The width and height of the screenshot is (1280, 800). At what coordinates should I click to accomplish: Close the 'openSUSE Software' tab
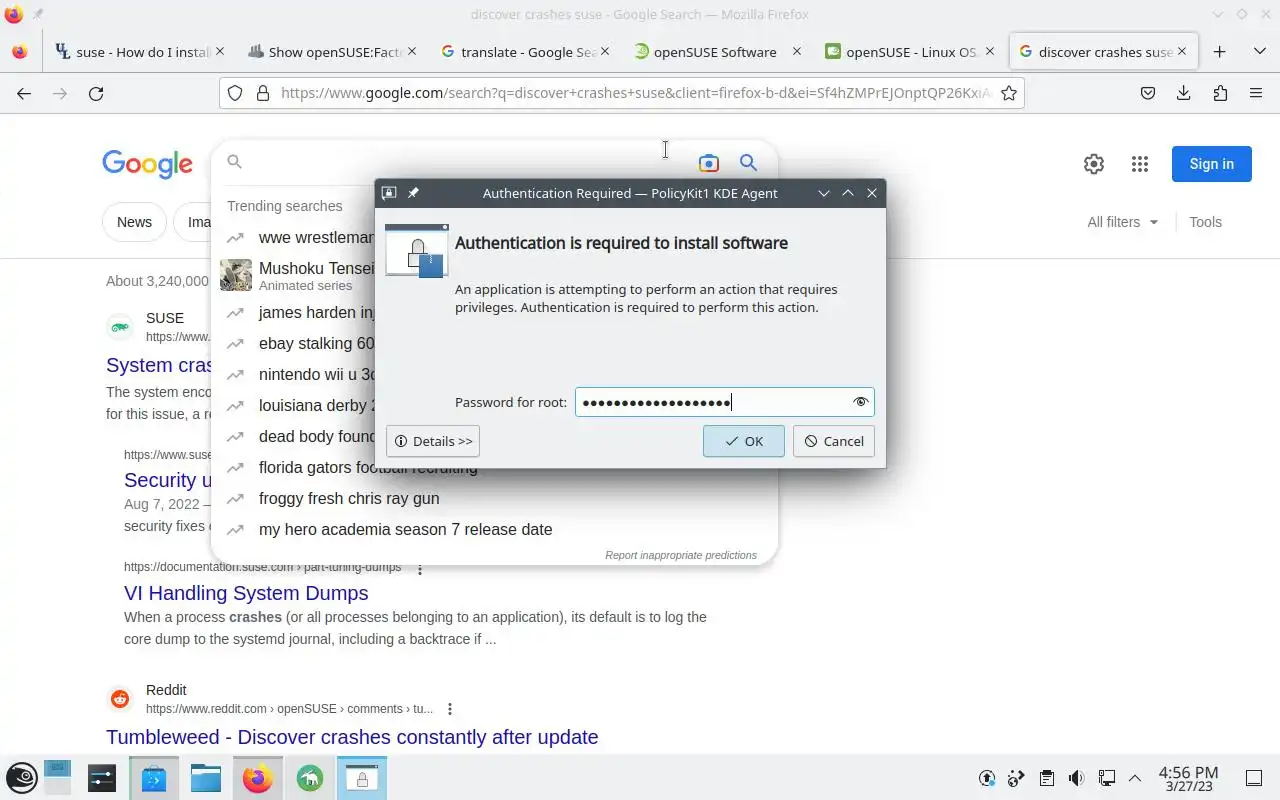797,51
